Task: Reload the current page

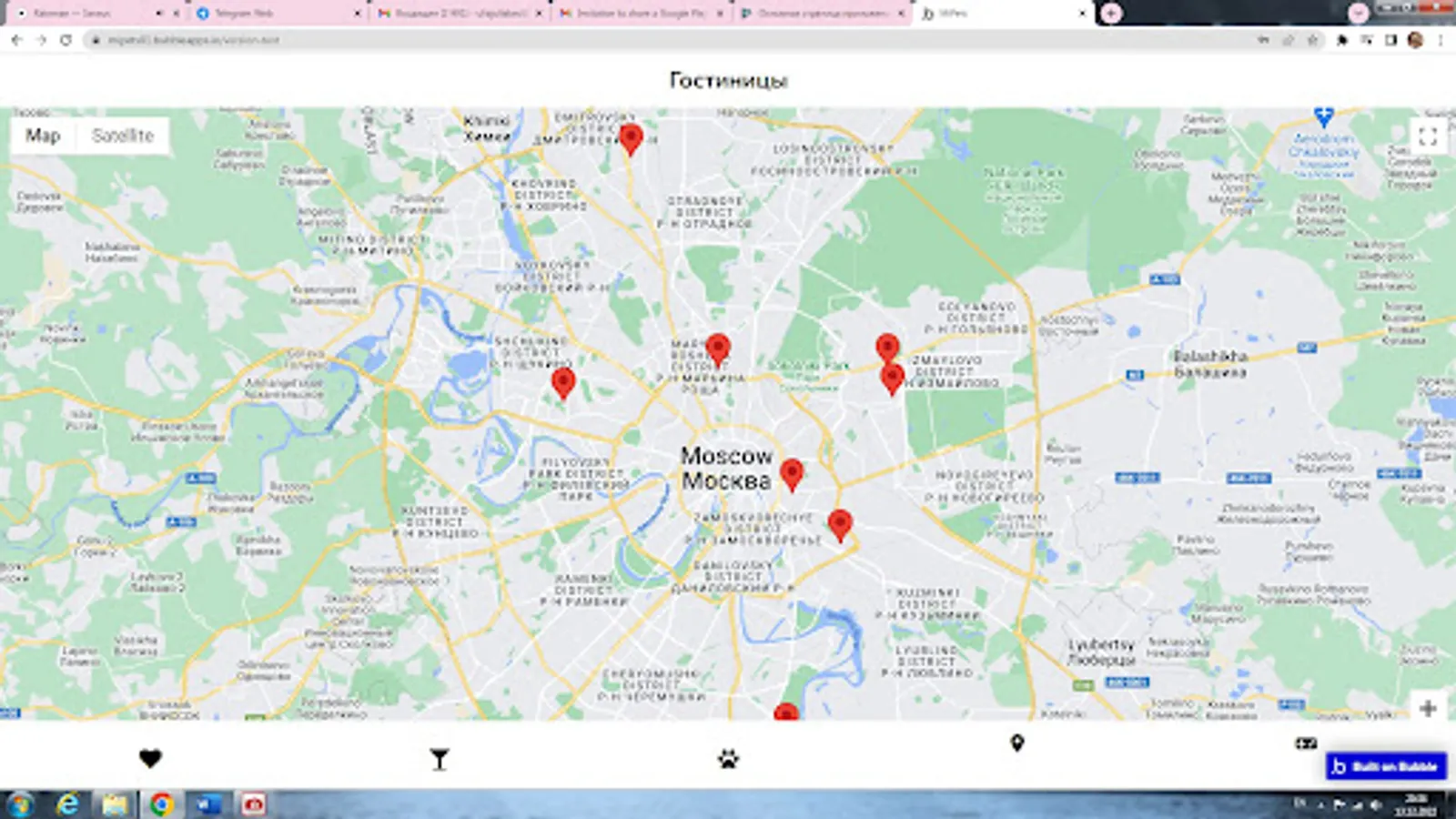Action: coord(66,40)
